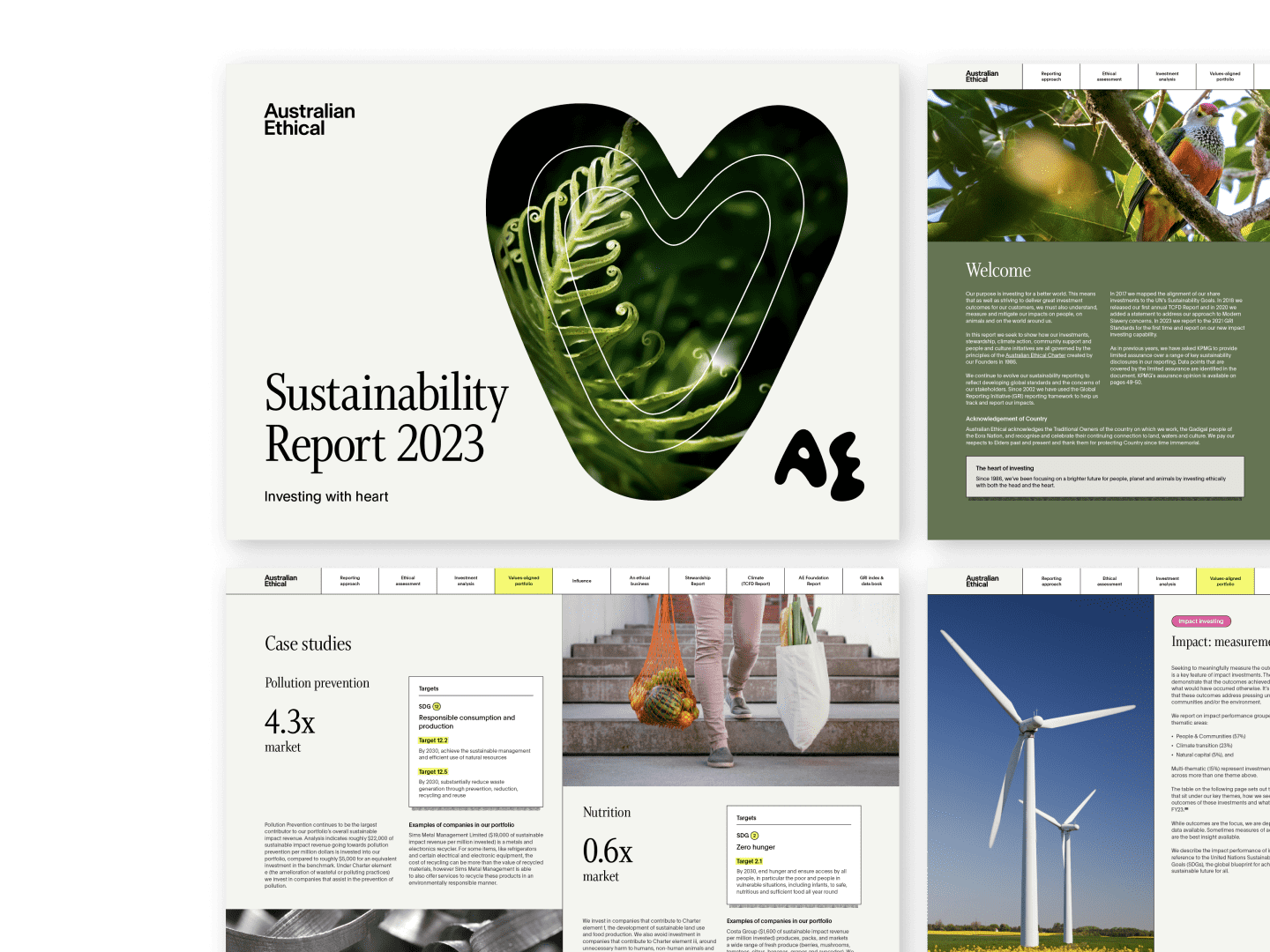Click the Pollution prevention heading
Viewport: 1270px width, 952px height.
click(317, 683)
